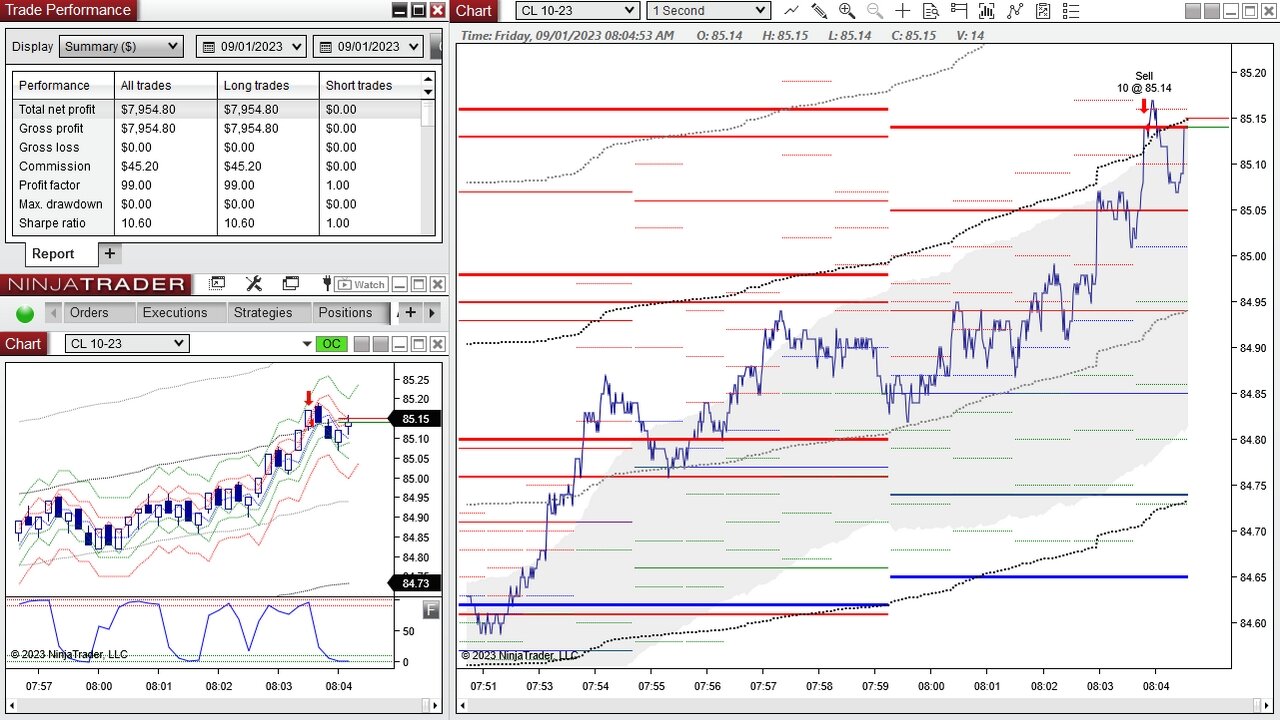Click the performance grid down arrow
This screenshot has height=720, width=1280.
pos(429,92)
